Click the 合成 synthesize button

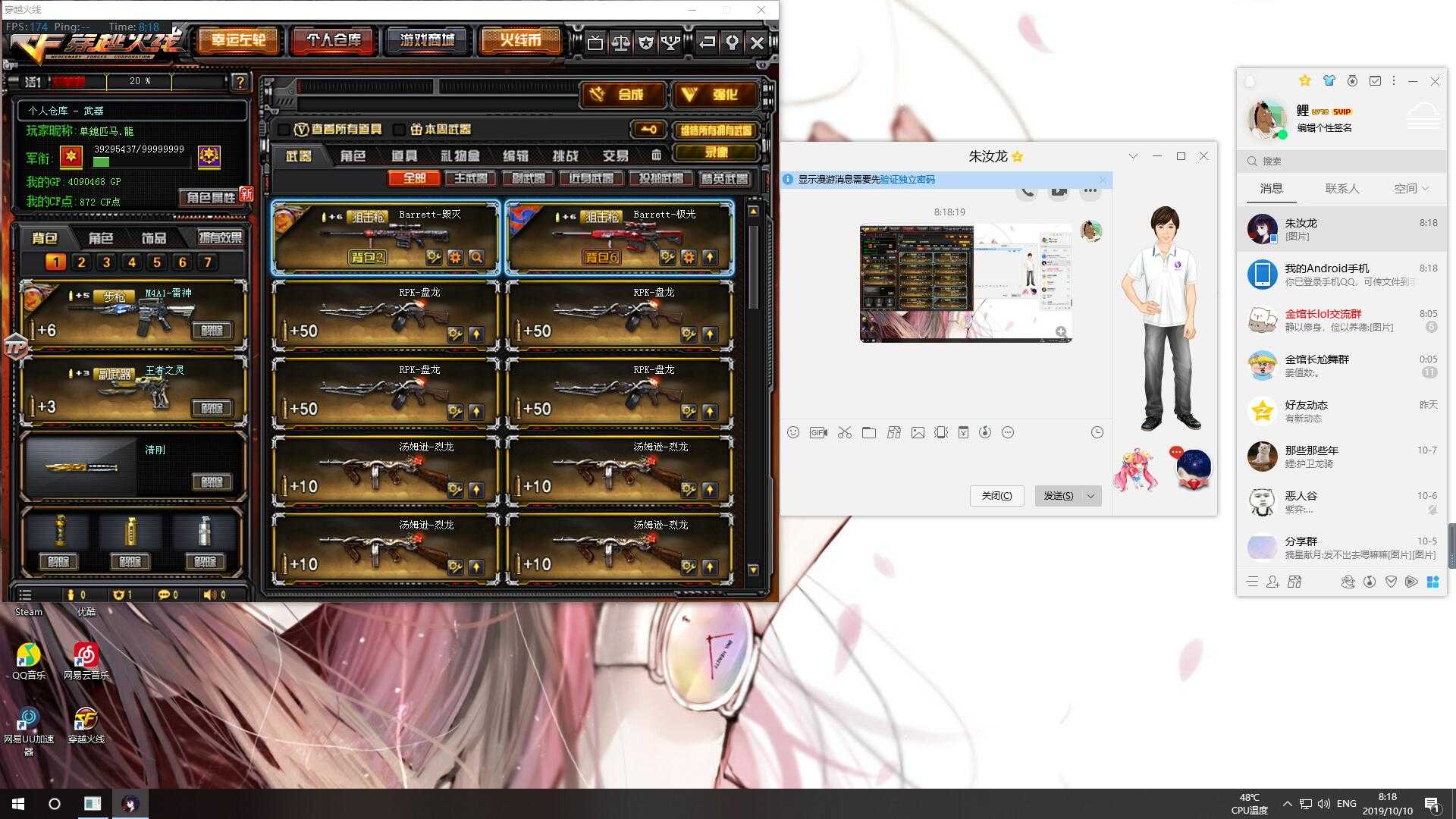pos(623,94)
